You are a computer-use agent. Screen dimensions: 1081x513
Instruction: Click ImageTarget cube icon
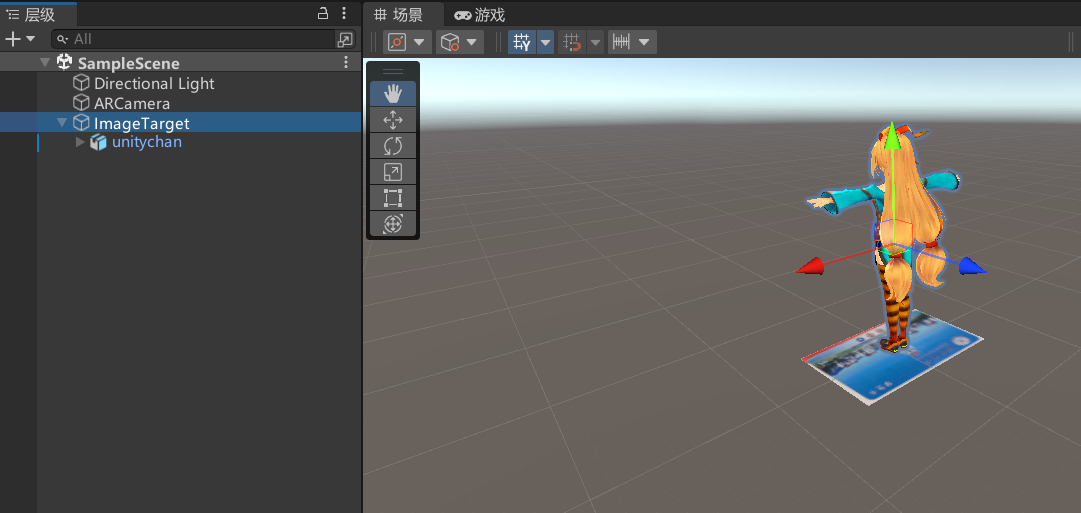coord(81,123)
